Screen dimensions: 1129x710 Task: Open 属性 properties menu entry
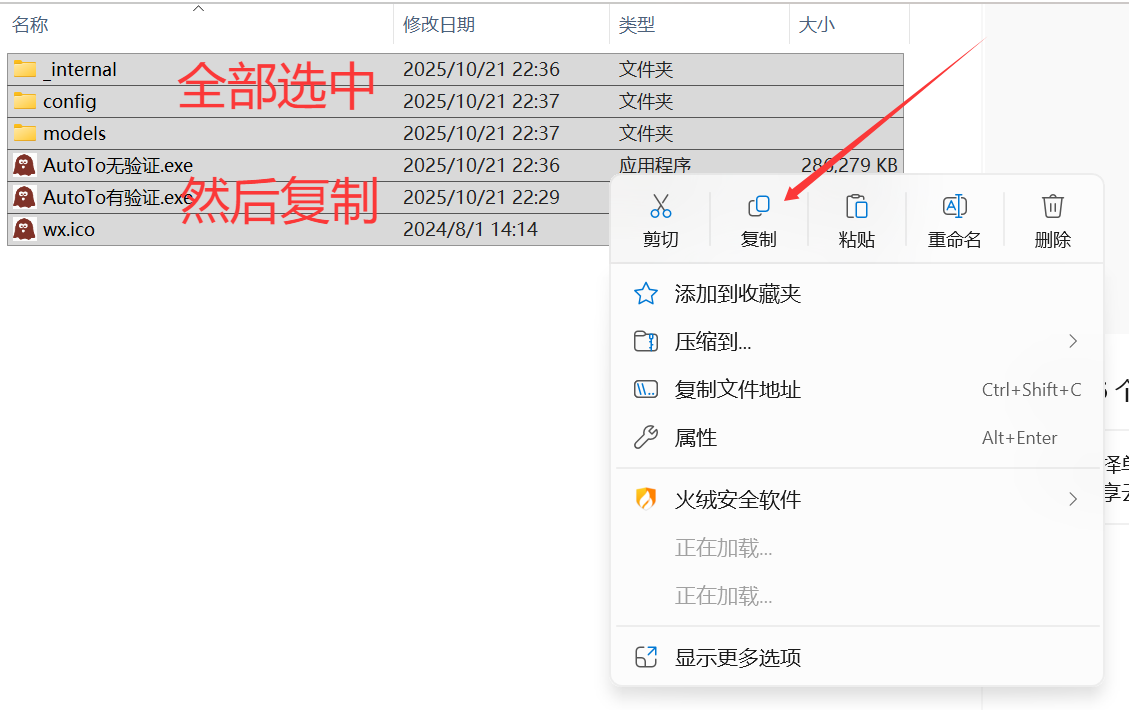pyautogui.click(x=695, y=438)
